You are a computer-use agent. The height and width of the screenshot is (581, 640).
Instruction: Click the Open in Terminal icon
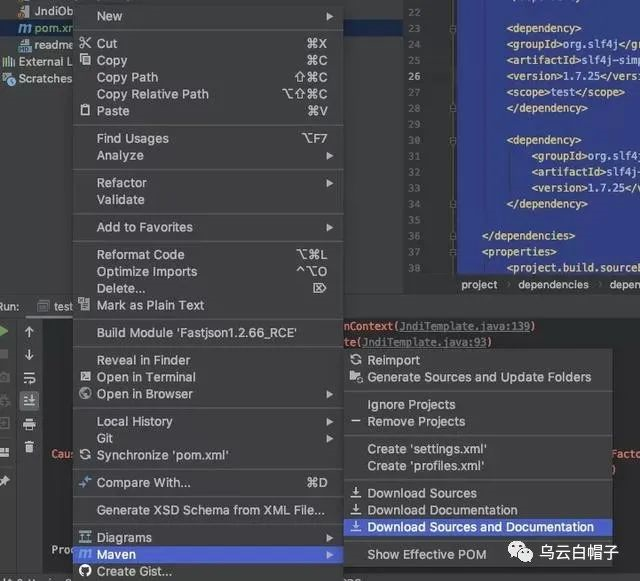click(x=85, y=376)
